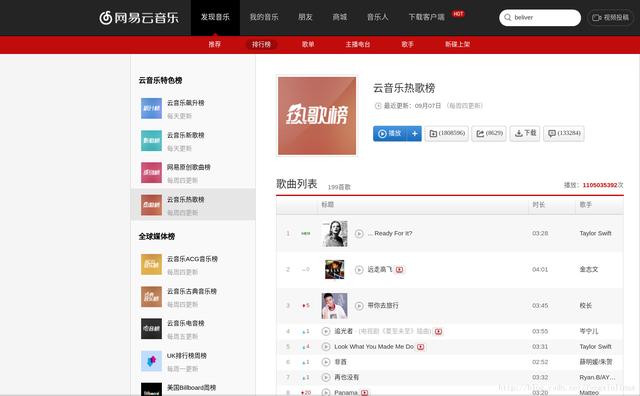Image resolution: width=640 pixels, height=396 pixels.
Task: Open the MV icon next to 追光者
Action: click(x=438, y=331)
